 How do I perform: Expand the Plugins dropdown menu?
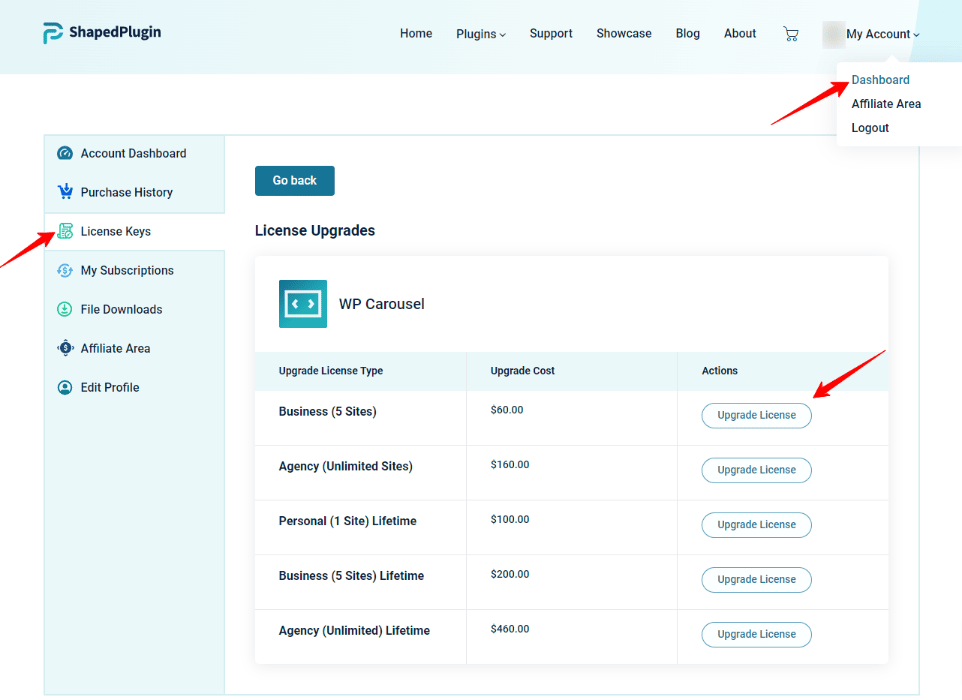481,34
